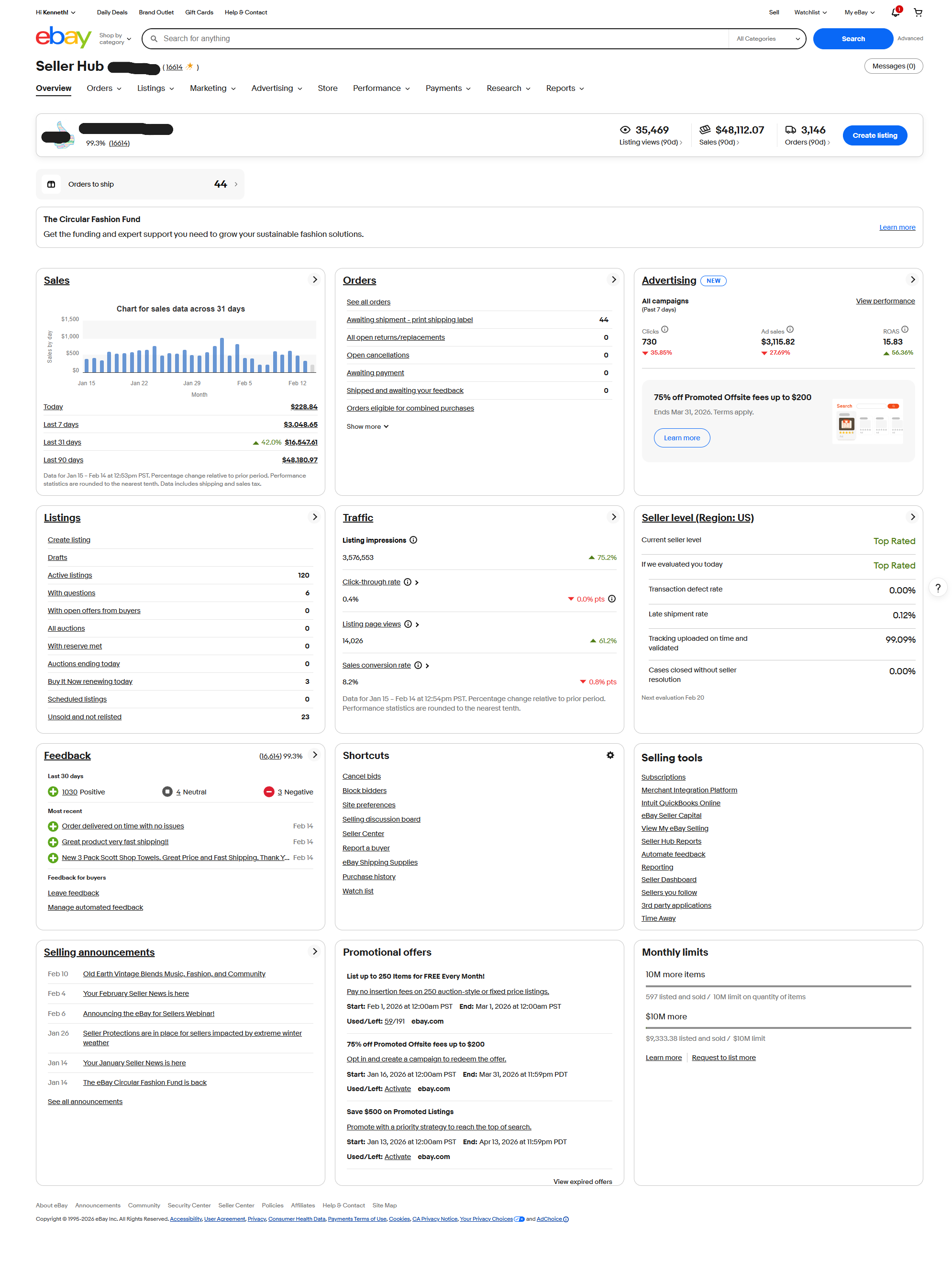Click the Clicks info icon in Advertising
The height and width of the screenshot is (1272, 952).
coord(664,330)
